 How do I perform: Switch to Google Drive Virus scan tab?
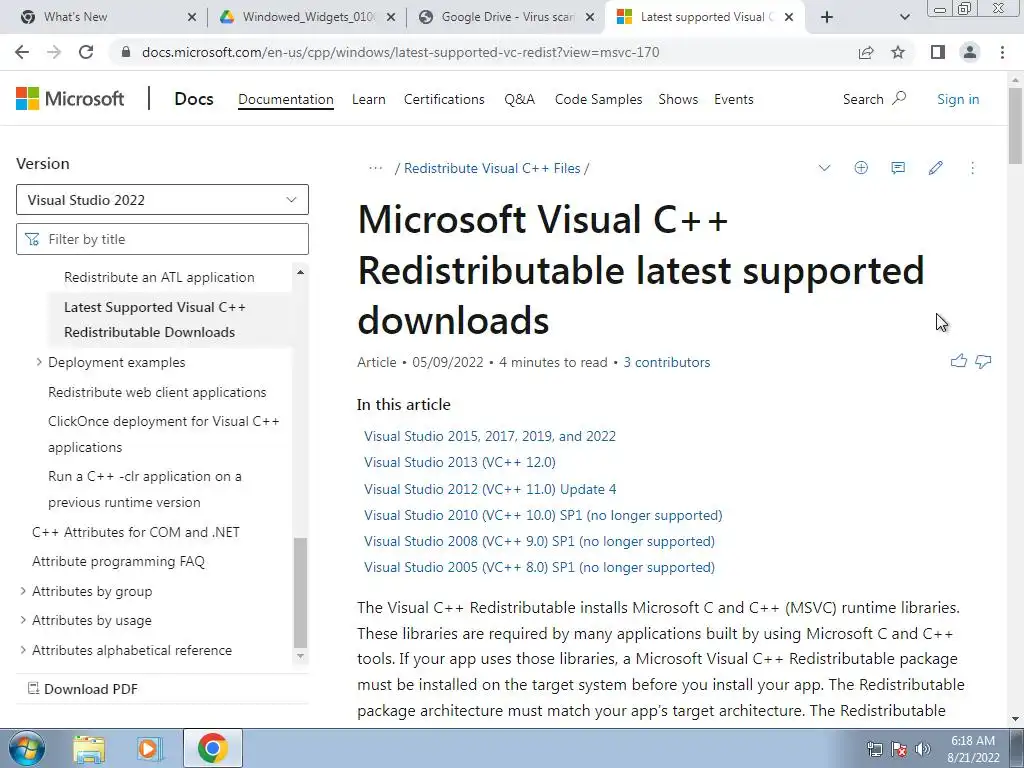click(506, 17)
